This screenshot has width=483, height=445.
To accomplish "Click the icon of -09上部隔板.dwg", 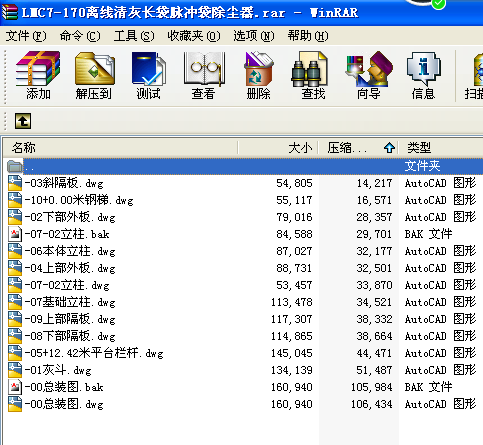I will click(15, 319).
